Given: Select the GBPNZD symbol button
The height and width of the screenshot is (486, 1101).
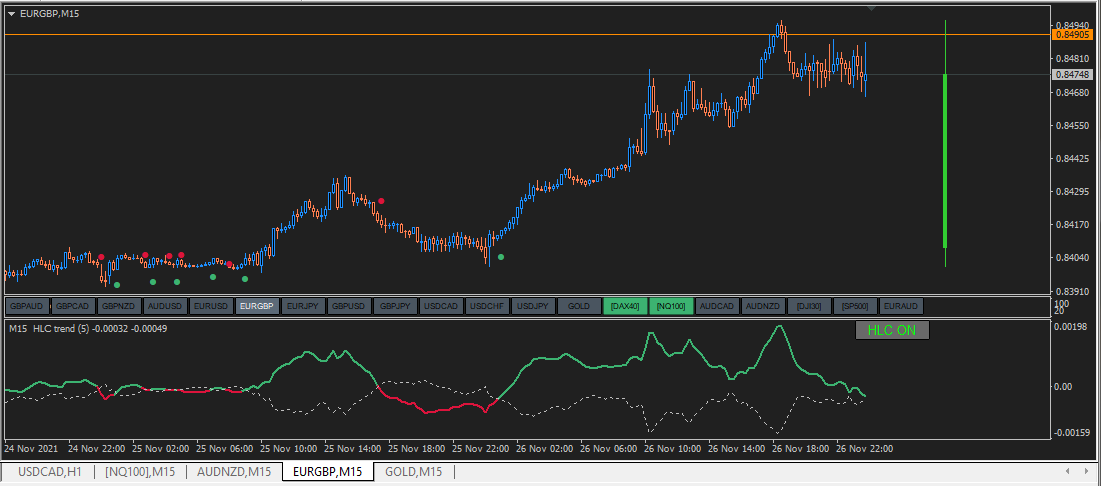Looking at the screenshot, I should pyautogui.click(x=119, y=306).
